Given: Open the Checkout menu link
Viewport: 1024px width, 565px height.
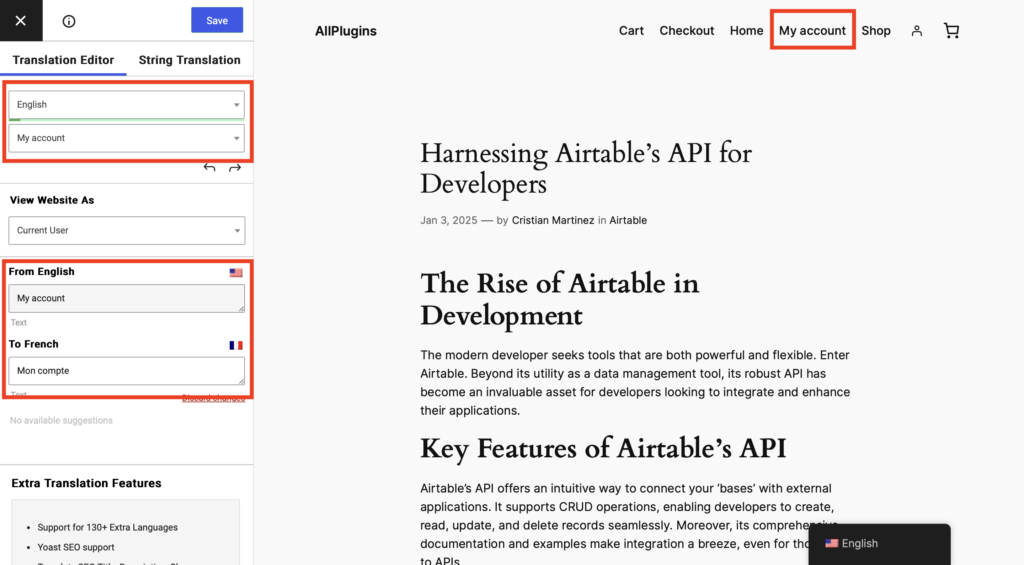Looking at the screenshot, I should click(x=686, y=31).
